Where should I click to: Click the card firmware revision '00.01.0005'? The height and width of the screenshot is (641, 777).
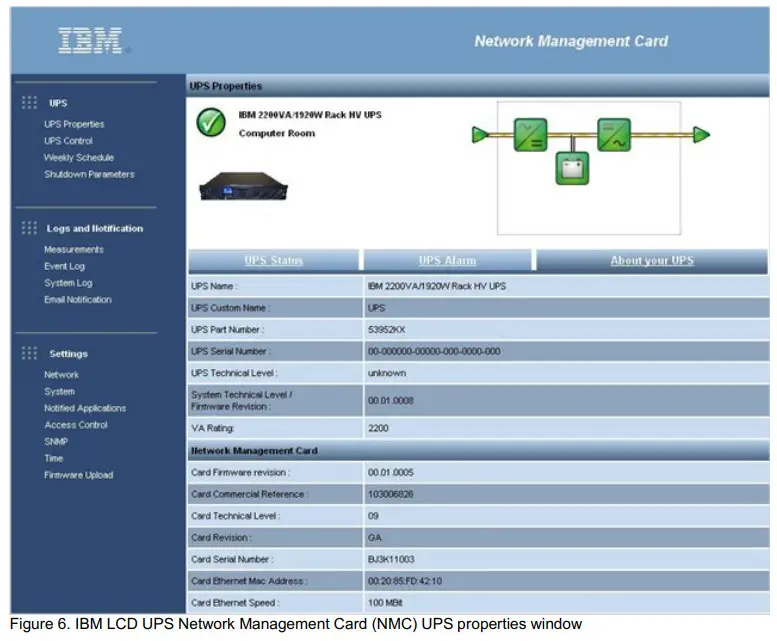pos(390,473)
